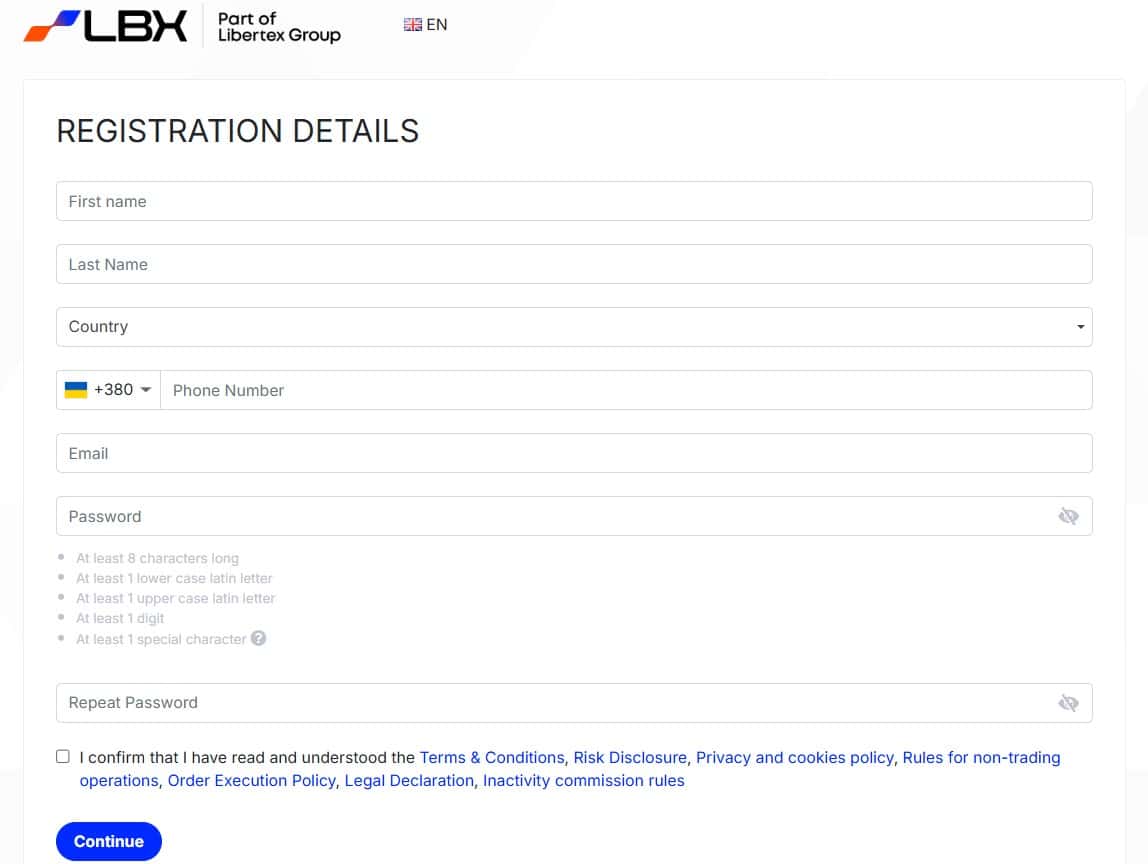The image size is (1148, 864).
Task: Open Rules for non-trading operations
Action: point(981,757)
